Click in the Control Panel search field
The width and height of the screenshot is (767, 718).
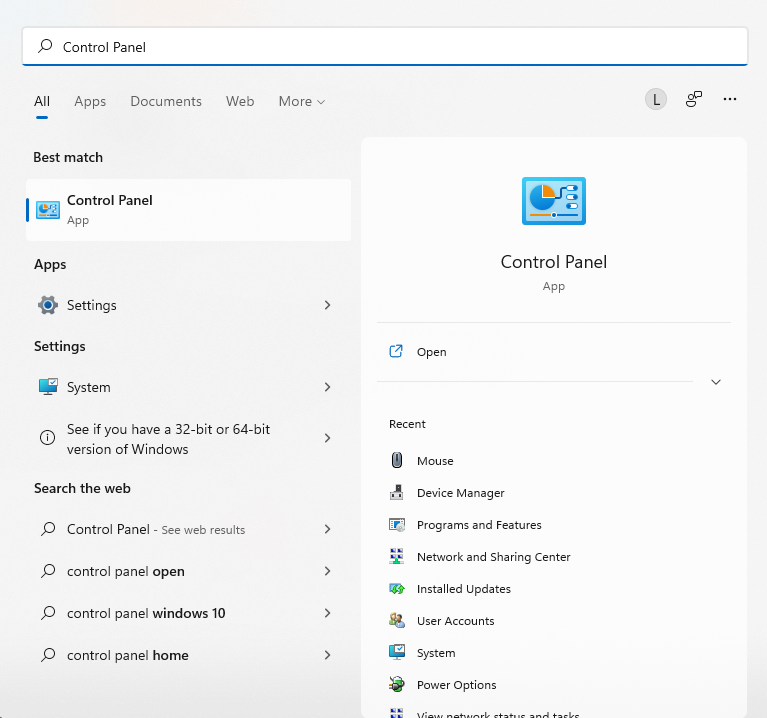[x=385, y=46]
